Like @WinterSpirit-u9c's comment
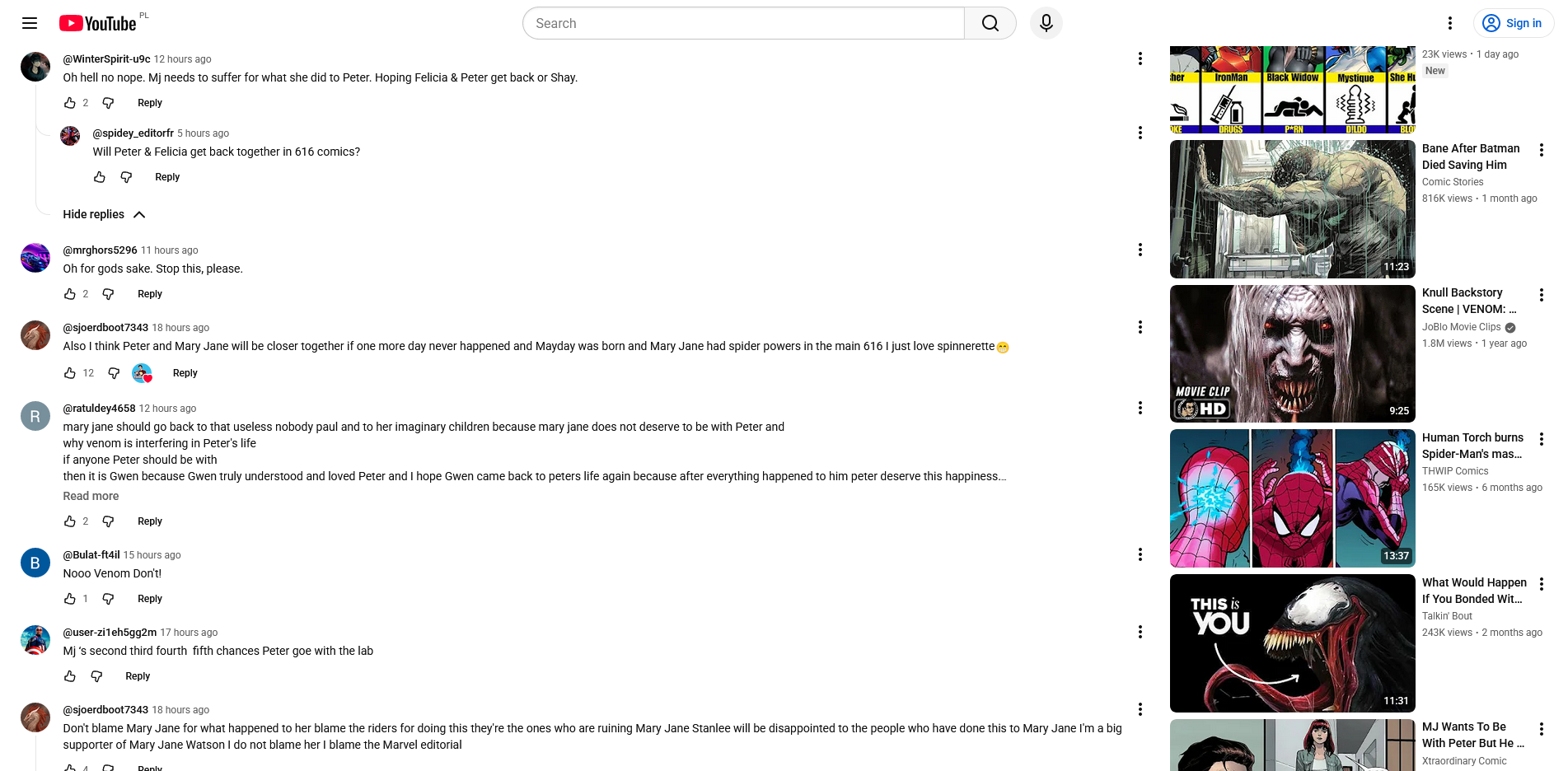The width and height of the screenshot is (1568, 771). [70, 103]
